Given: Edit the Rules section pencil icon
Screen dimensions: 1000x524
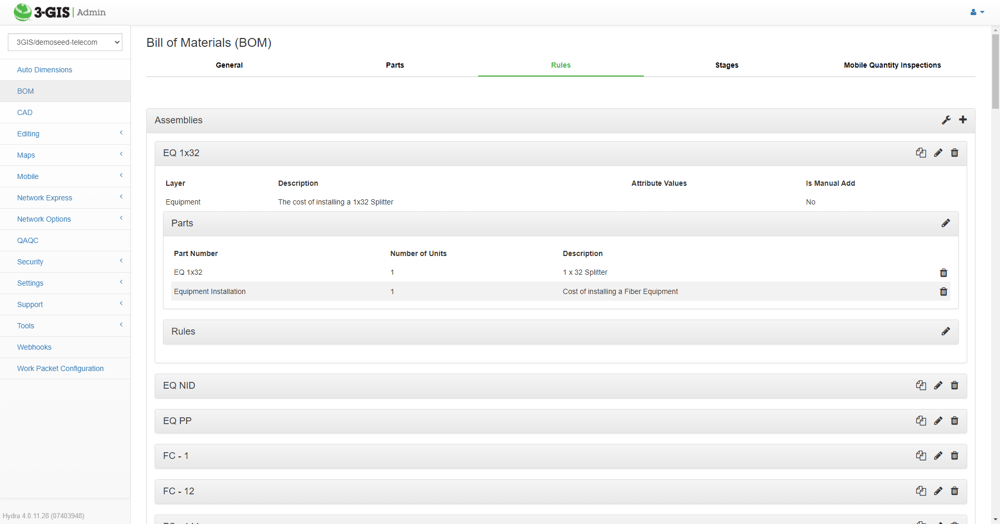Looking at the screenshot, I should 946,331.
